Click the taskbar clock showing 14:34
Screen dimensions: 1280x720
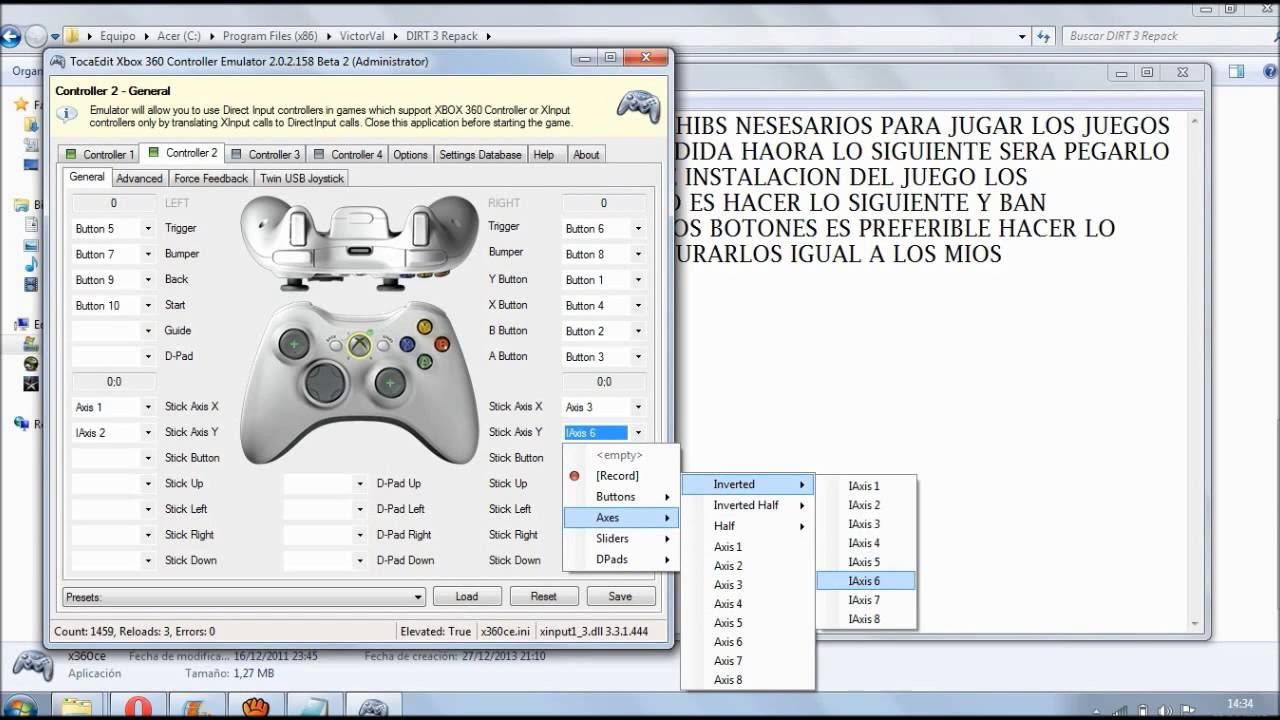1239,703
